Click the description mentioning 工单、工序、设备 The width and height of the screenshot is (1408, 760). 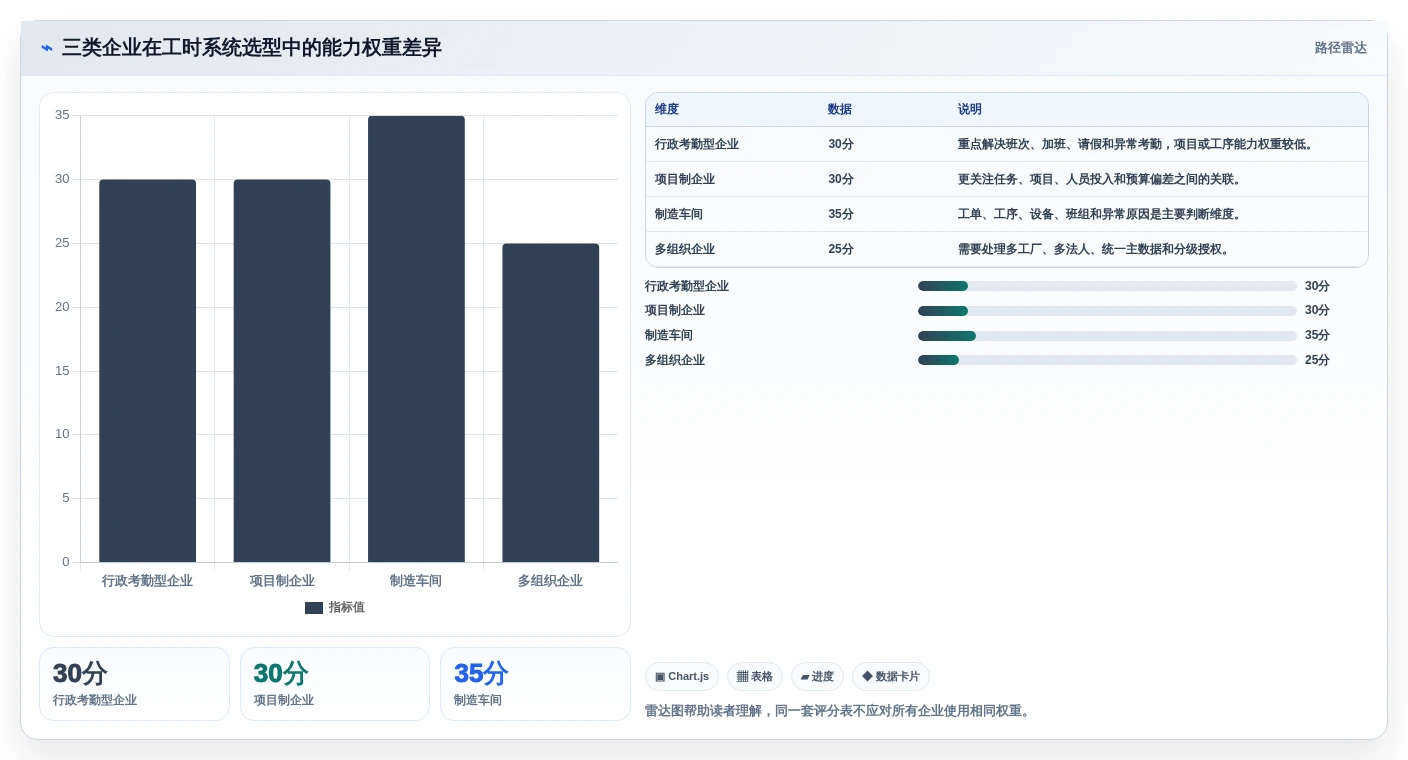click(x=1100, y=214)
